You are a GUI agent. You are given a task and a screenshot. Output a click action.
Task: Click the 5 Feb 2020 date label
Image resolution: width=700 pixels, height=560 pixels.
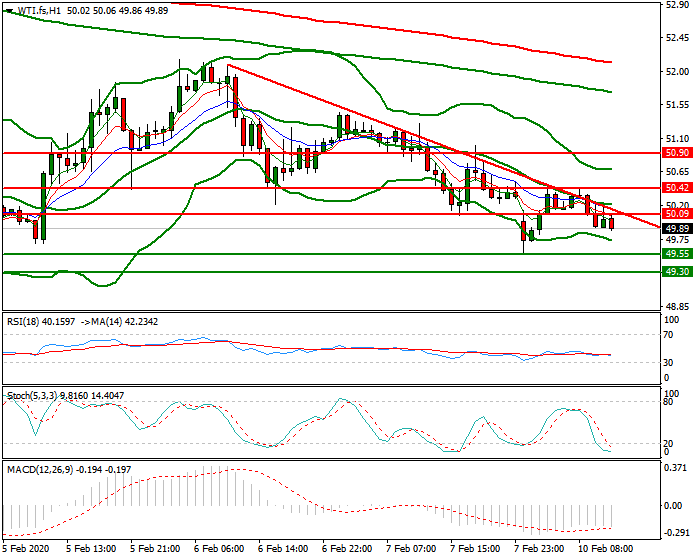click(25, 548)
